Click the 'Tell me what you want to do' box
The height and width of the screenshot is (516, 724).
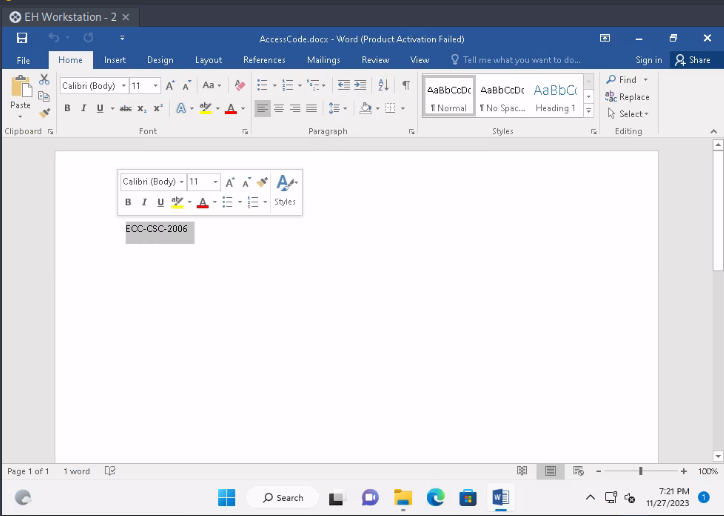pos(521,60)
